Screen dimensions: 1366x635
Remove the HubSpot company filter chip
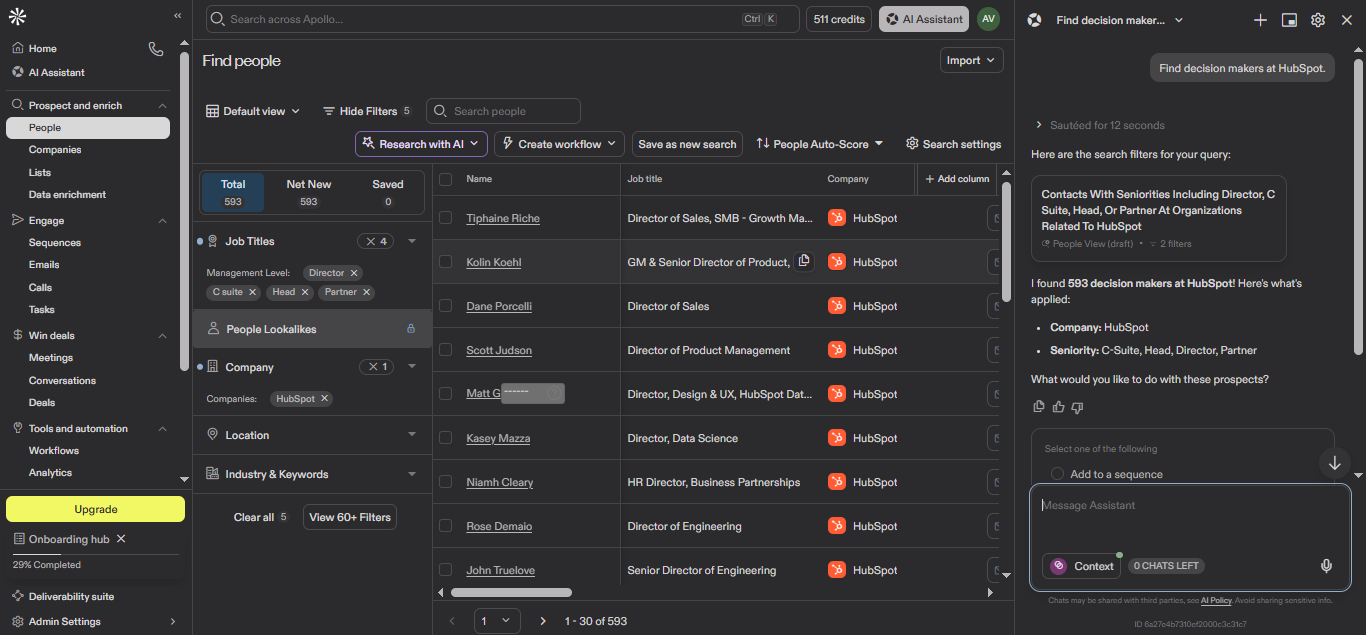click(x=325, y=398)
